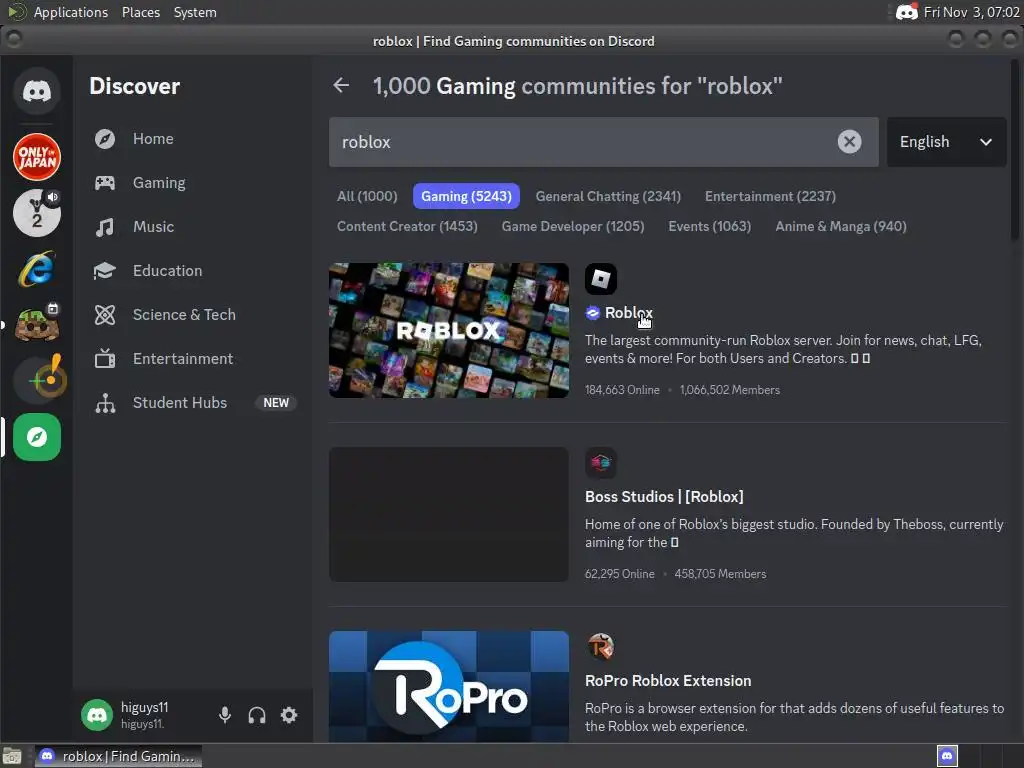Click the Education graduation cap icon
1024x768 pixels.
coord(104,270)
